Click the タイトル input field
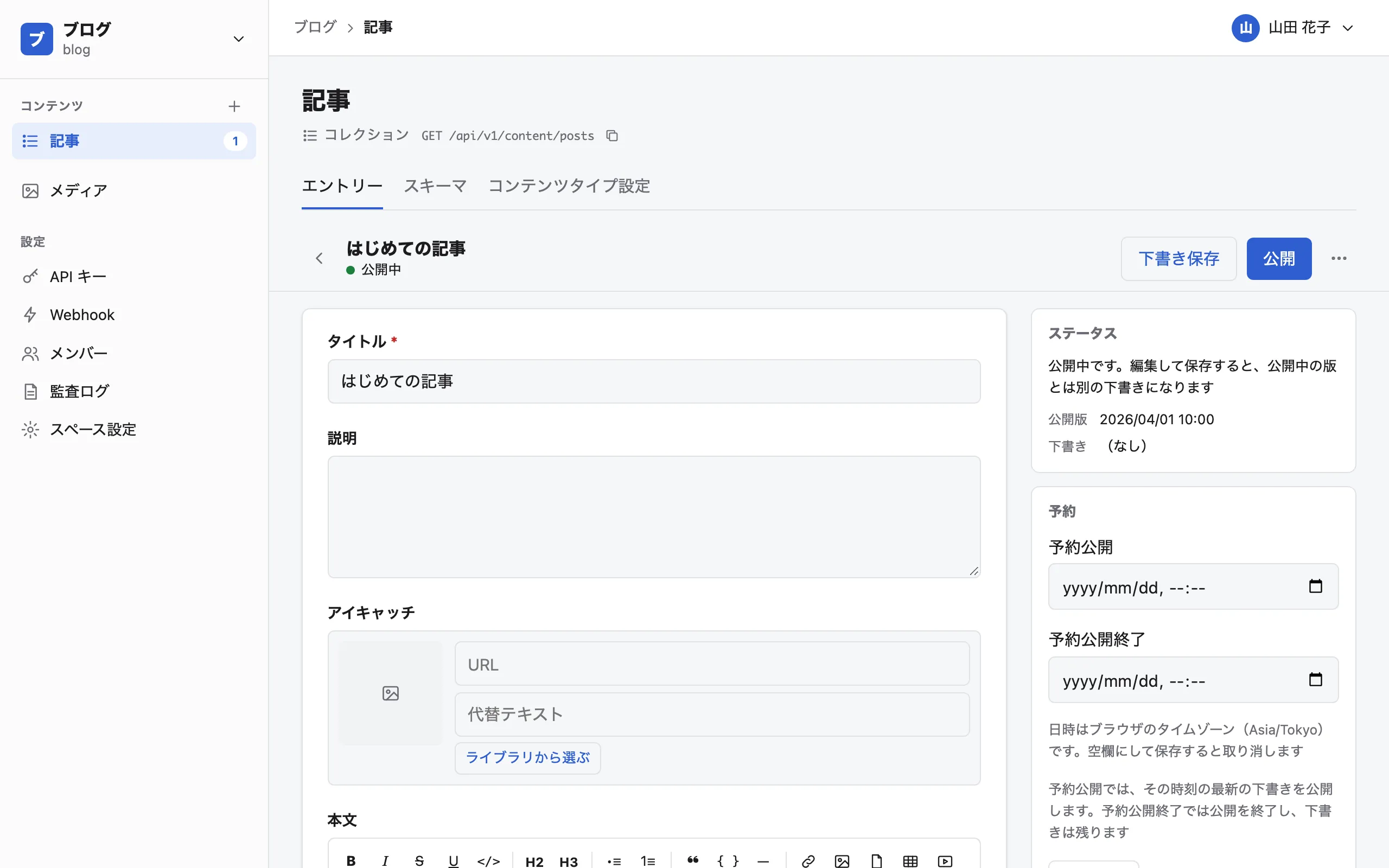The width and height of the screenshot is (1389, 868). click(654, 381)
